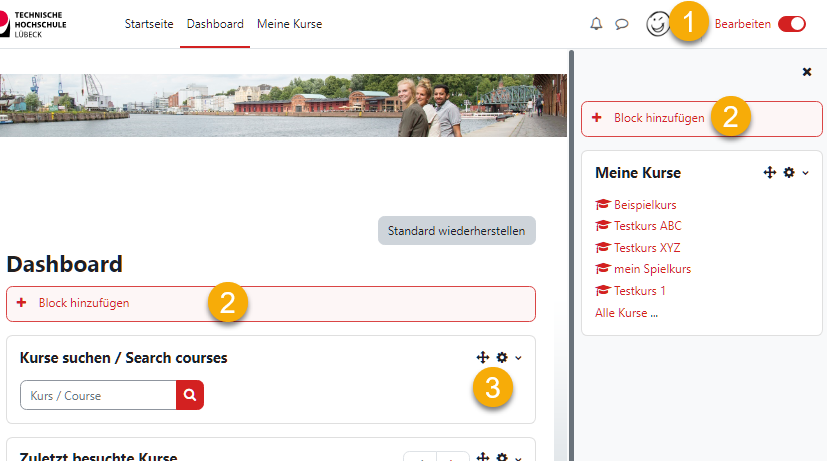
Task: Toggle the Bearbeiten edit mode switch
Action: tap(792, 24)
